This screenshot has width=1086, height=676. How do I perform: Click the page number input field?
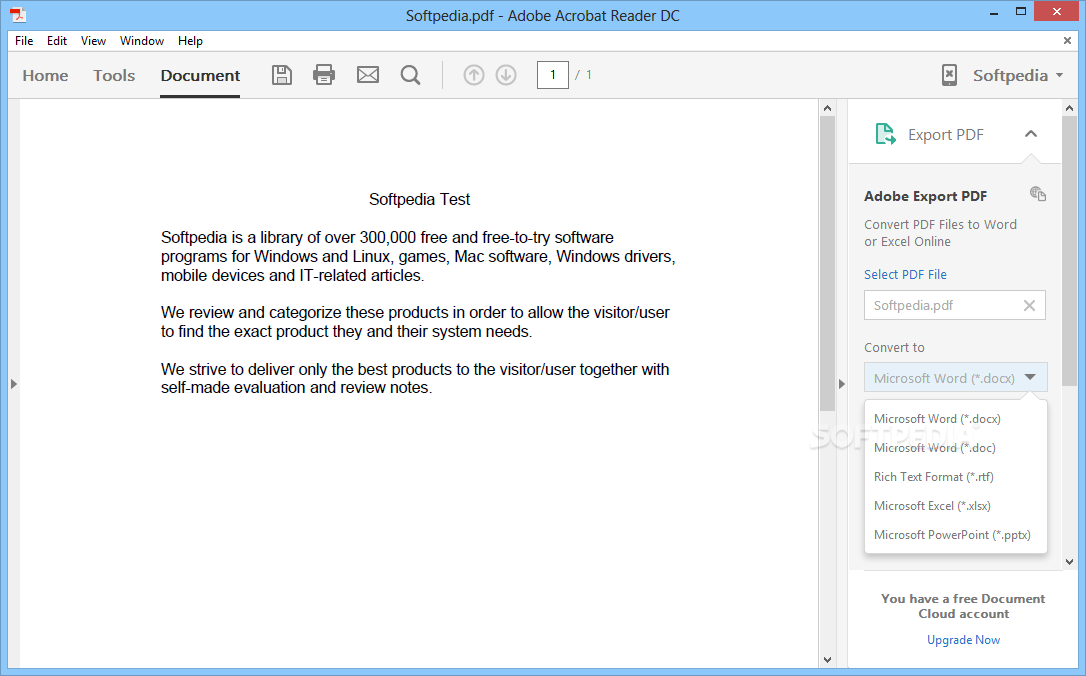(553, 75)
